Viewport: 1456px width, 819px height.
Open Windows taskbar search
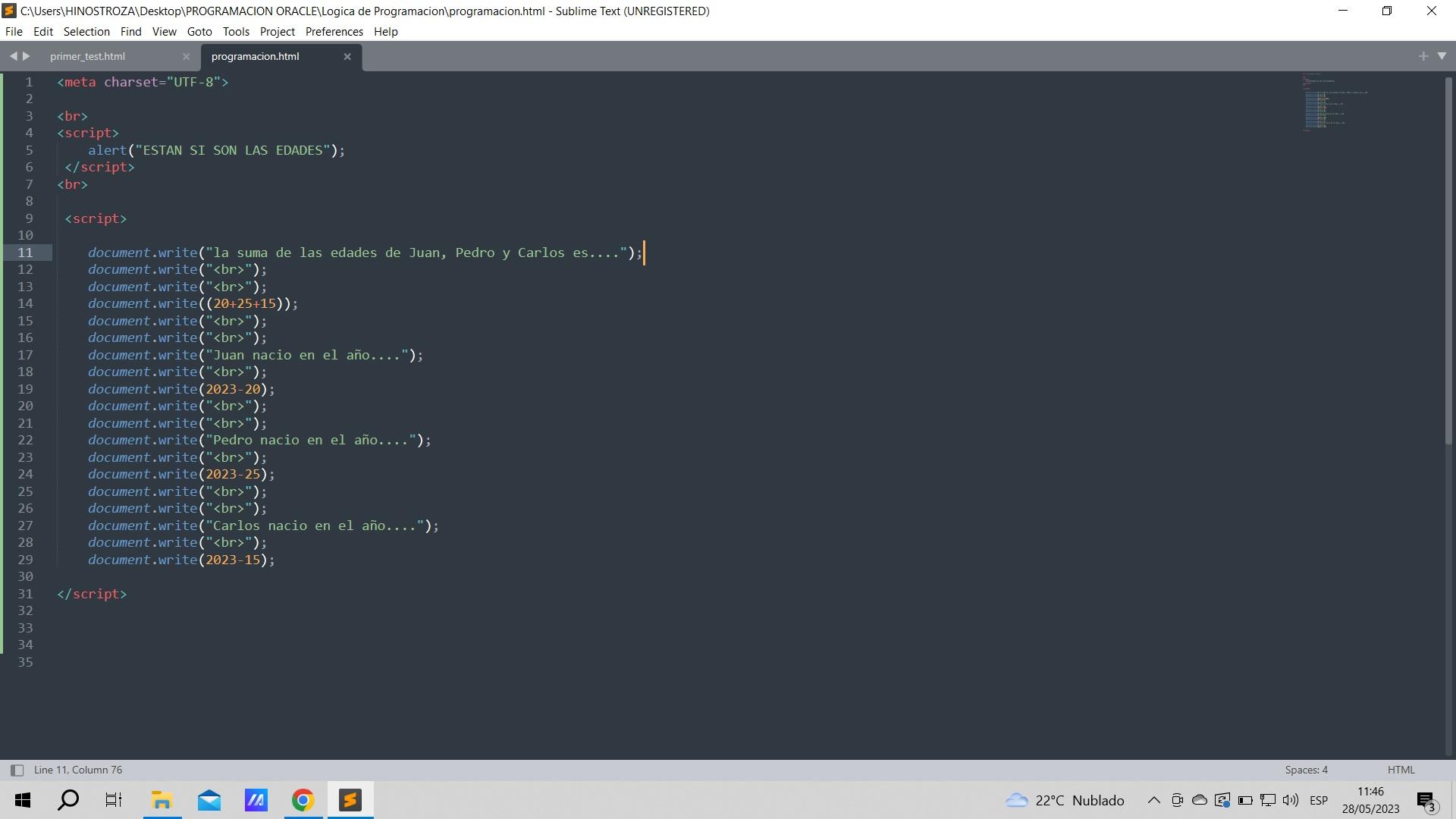click(68, 800)
